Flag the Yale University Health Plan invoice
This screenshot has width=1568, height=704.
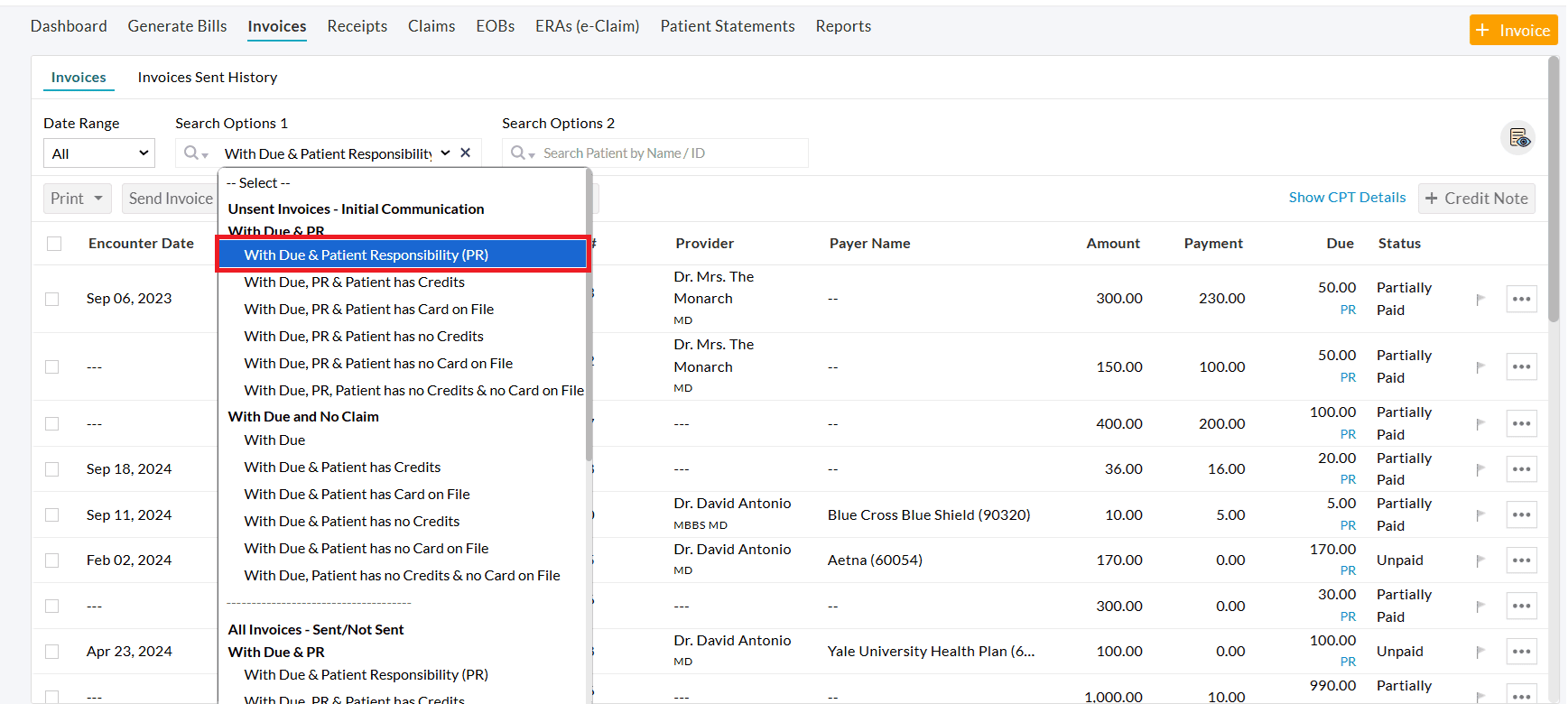click(x=1480, y=652)
